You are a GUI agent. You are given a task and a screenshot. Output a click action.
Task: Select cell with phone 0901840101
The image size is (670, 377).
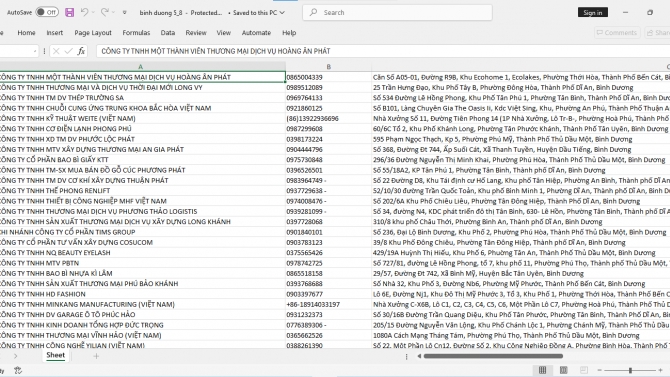[x=328, y=232]
